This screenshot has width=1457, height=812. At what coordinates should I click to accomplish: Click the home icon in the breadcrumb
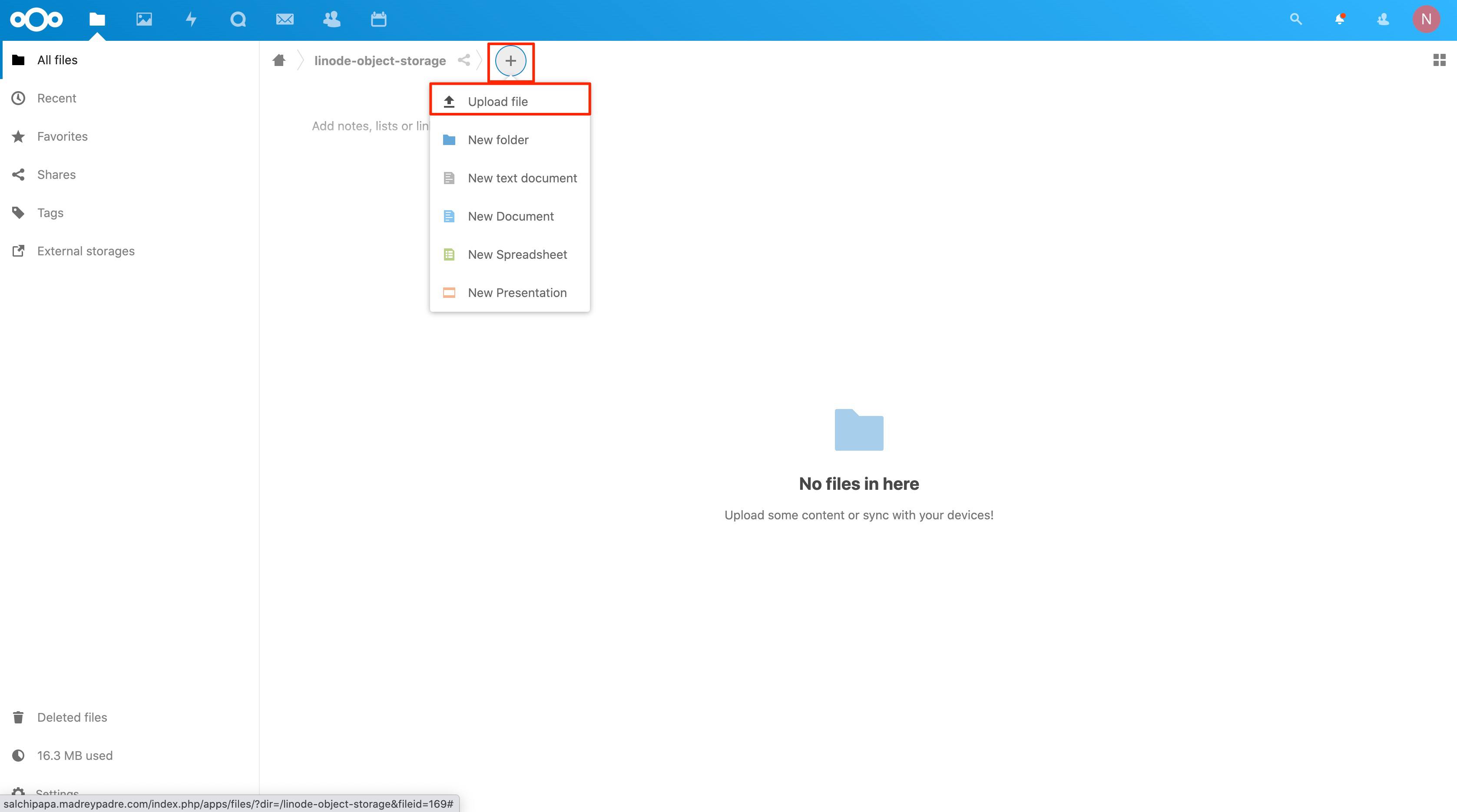pyautogui.click(x=278, y=60)
